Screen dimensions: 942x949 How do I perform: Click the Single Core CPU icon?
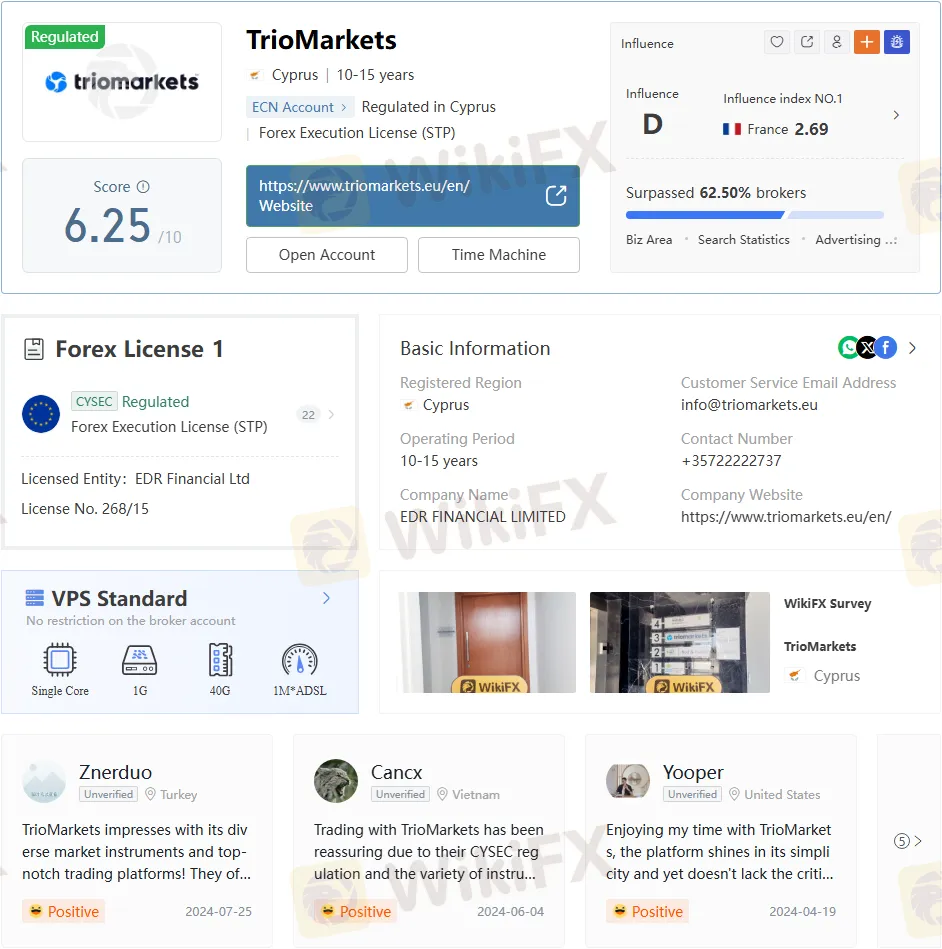pyautogui.click(x=60, y=660)
